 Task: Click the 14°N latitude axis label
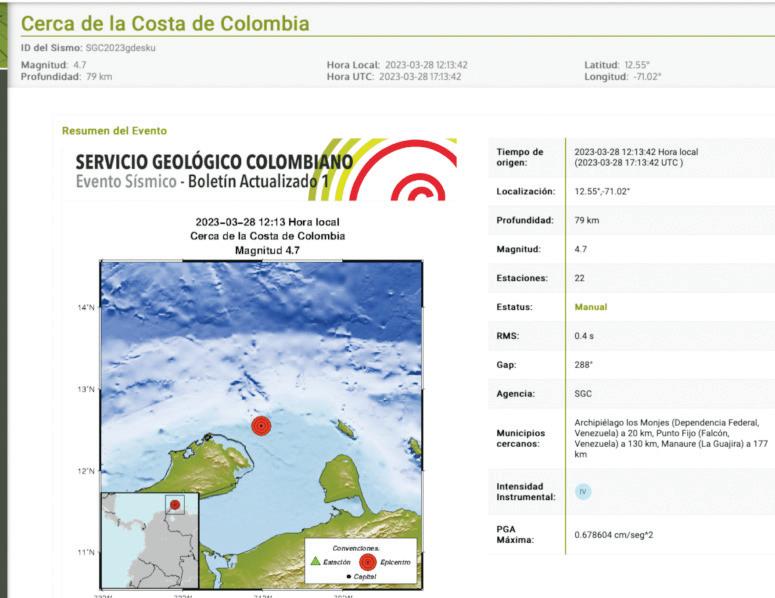(x=86, y=308)
